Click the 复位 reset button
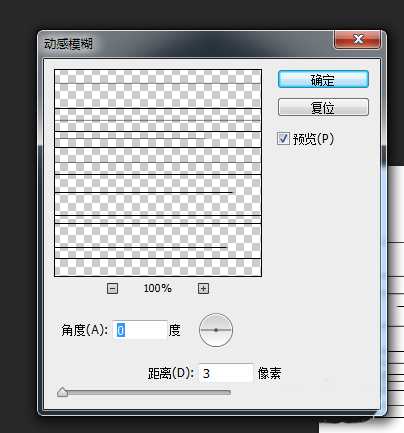The width and height of the screenshot is (404, 433). [323, 107]
